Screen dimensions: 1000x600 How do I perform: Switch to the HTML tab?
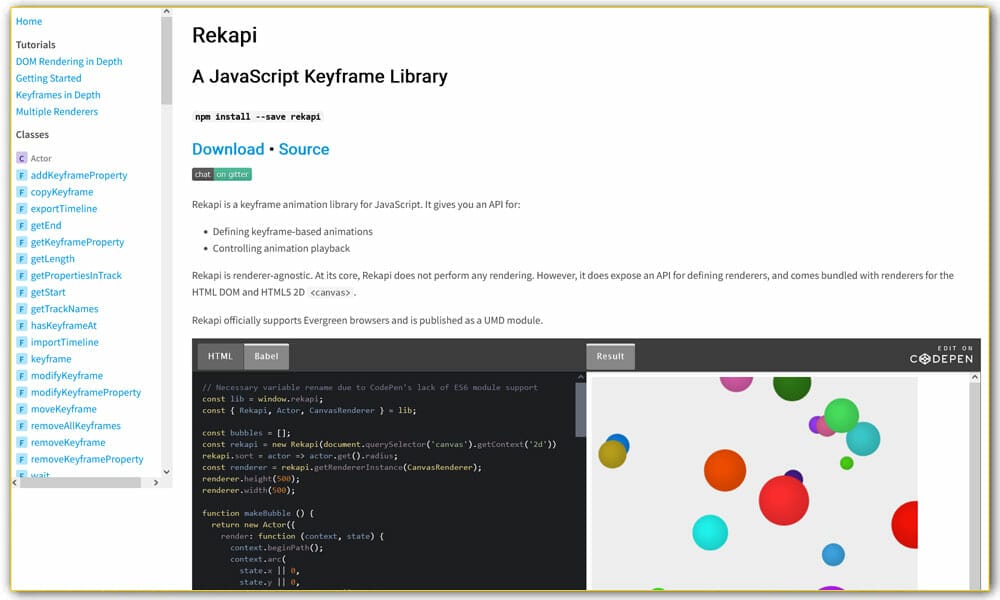click(220, 356)
